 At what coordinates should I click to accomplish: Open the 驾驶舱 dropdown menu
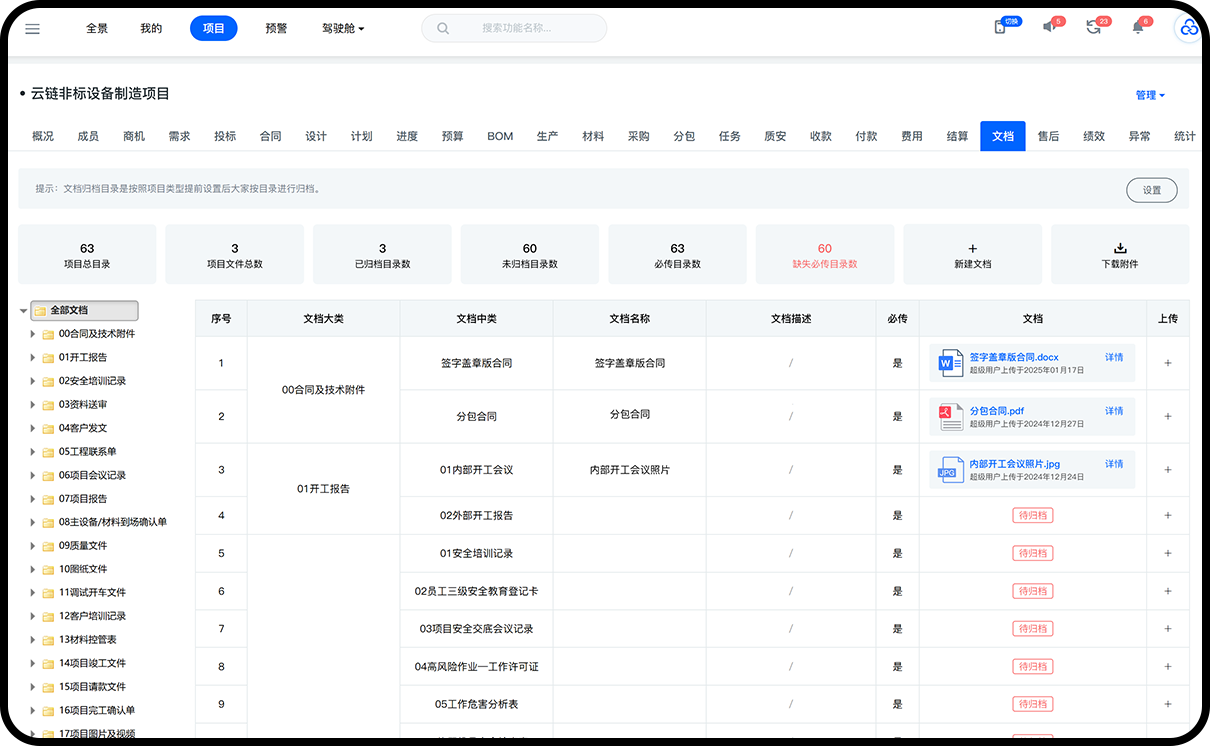343,29
